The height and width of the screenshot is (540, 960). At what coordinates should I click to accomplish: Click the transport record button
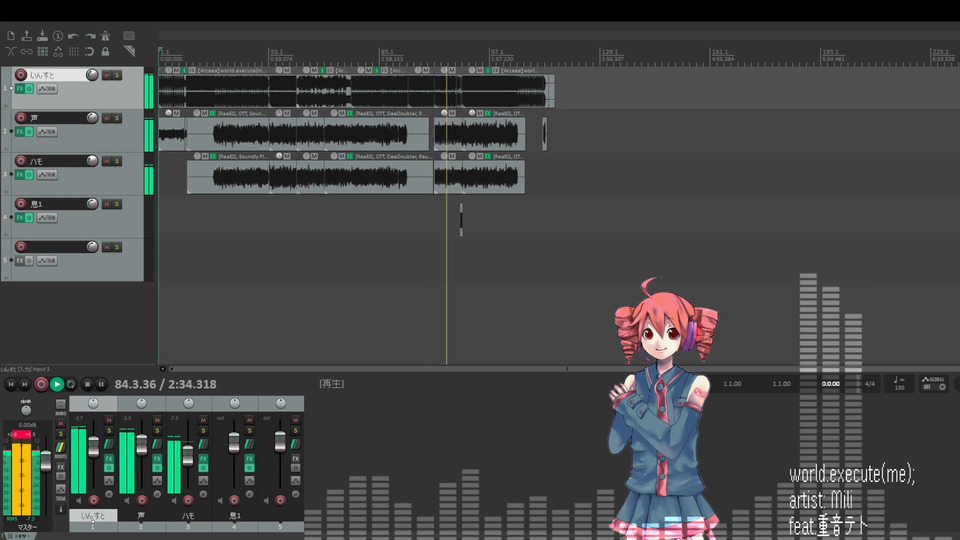[x=41, y=384]
